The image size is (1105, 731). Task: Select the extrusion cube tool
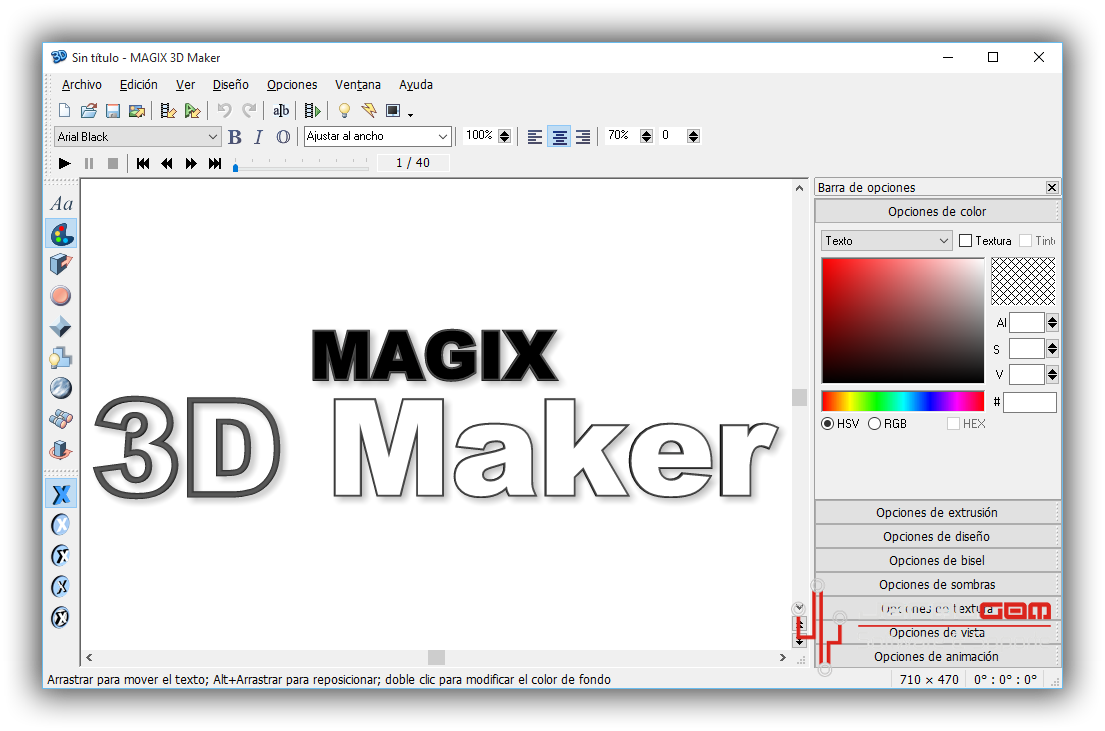click(61, 264)
